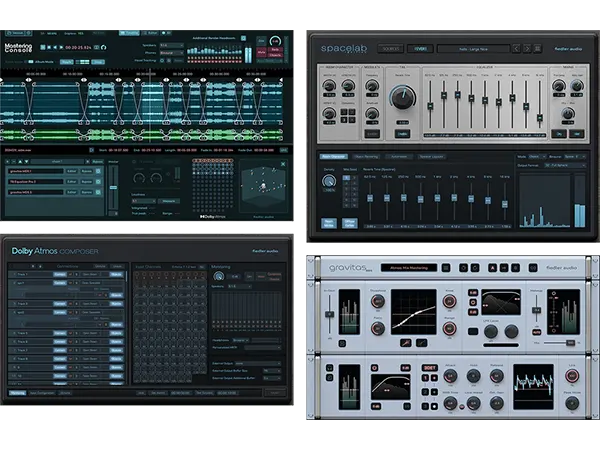Click the speaker icon in Gravitas toolbar
This screenshot has width=600, height=450.
[x=533, y=267]
